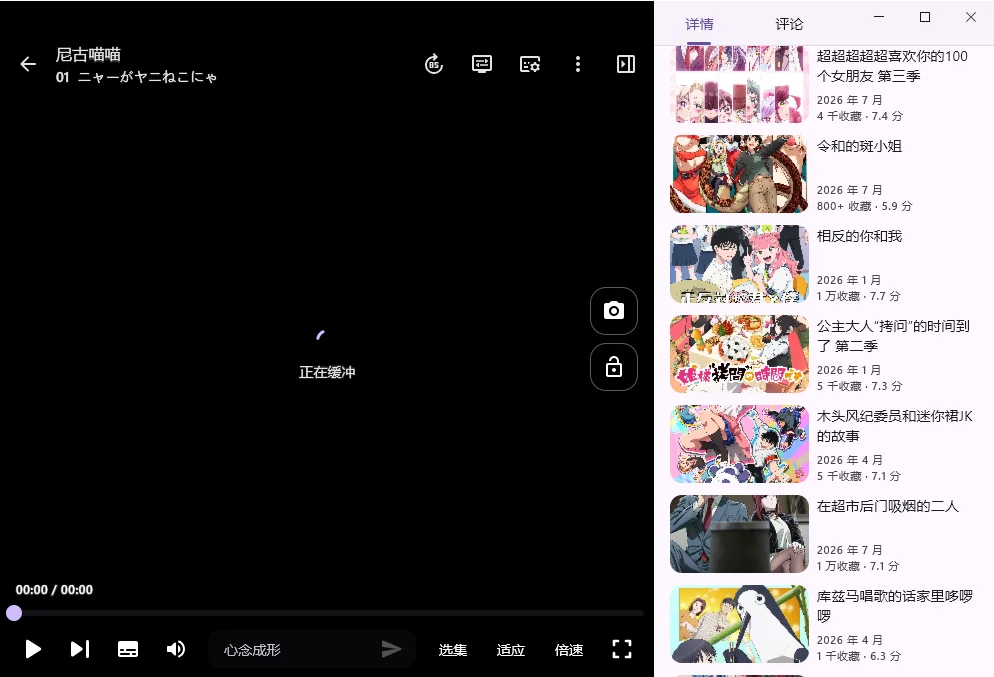This screenshot has width=994, height=677.
Task: Click the 800+ 收藏 · 5.9 分 rating text
Action: (864, 206)
